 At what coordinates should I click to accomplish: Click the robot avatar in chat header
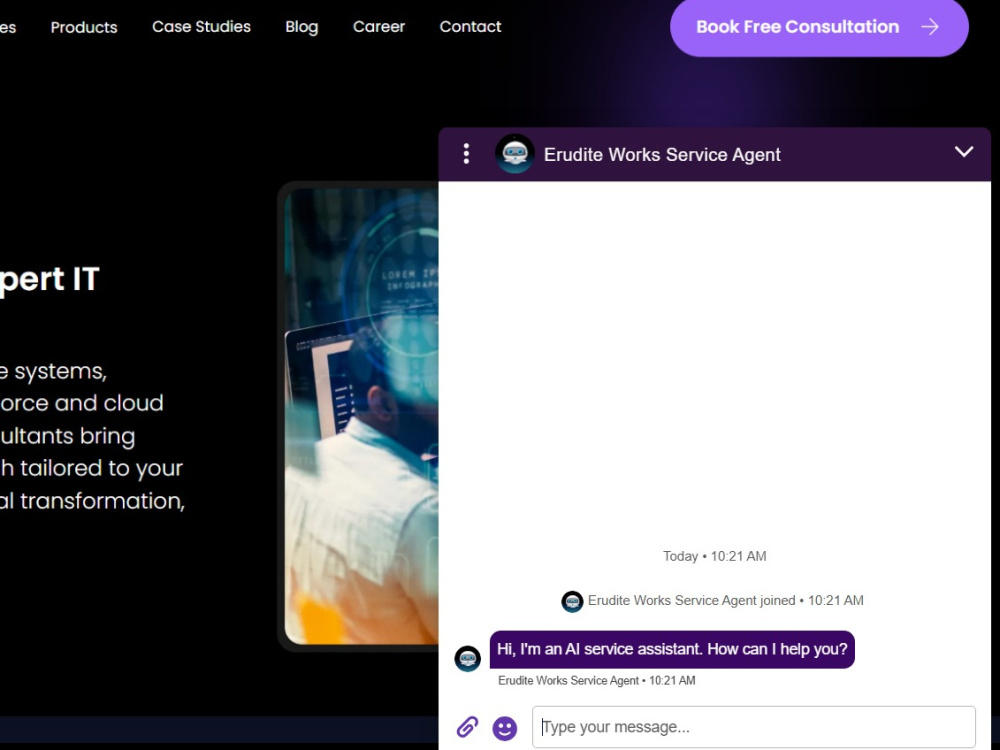point(515,154)
